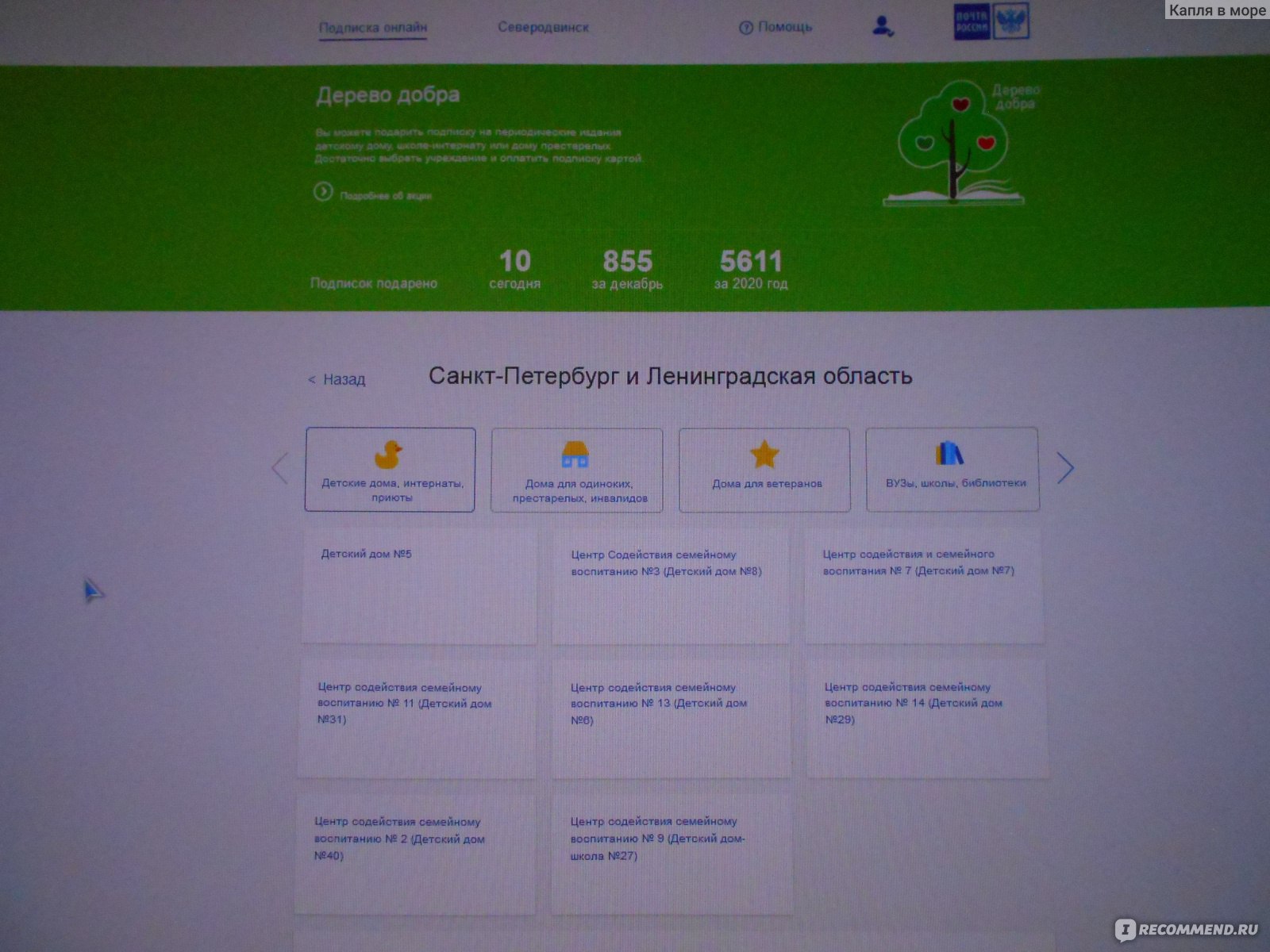
Task: Open Подробнее об акции link
Action: (386, 195)
